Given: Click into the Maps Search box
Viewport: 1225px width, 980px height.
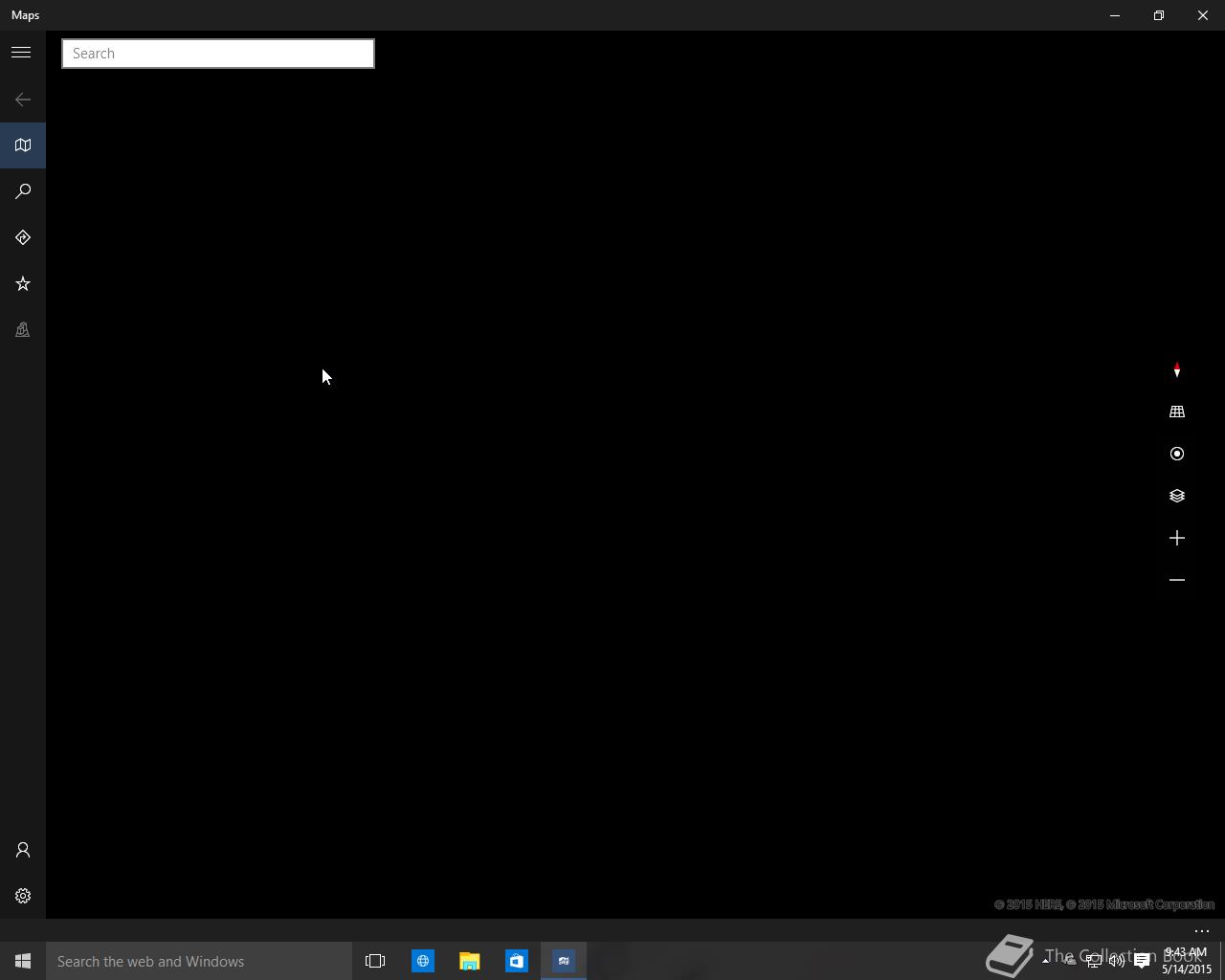Looking at the screenshot, I should (218, 54).
